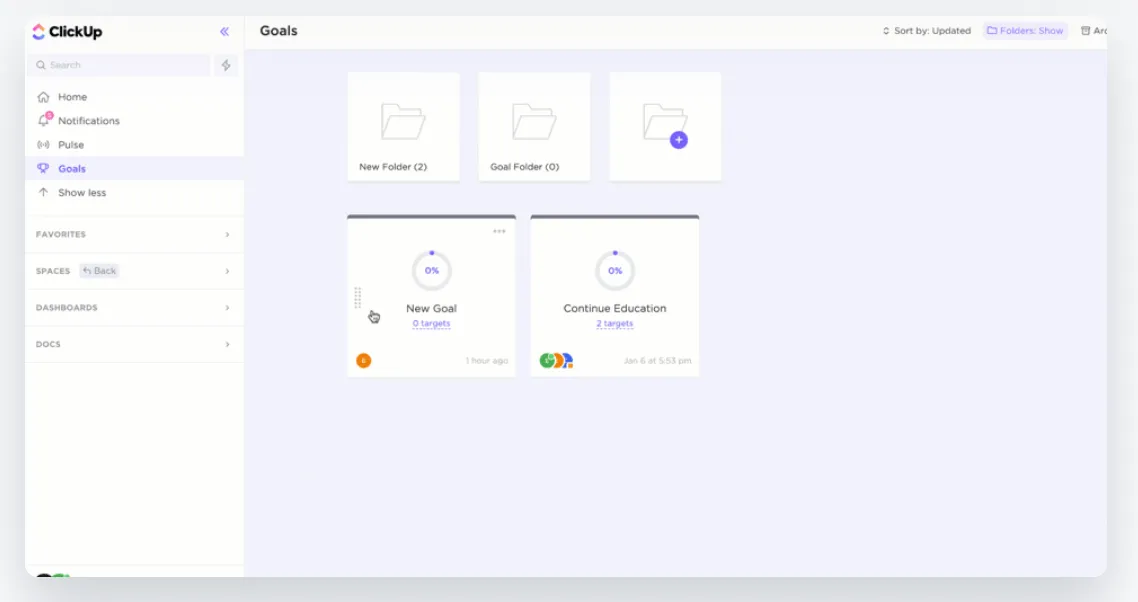This screenshot has height=602, width=1138.
Task: Add a new goal folder with plus
Action: coord(679,140)
